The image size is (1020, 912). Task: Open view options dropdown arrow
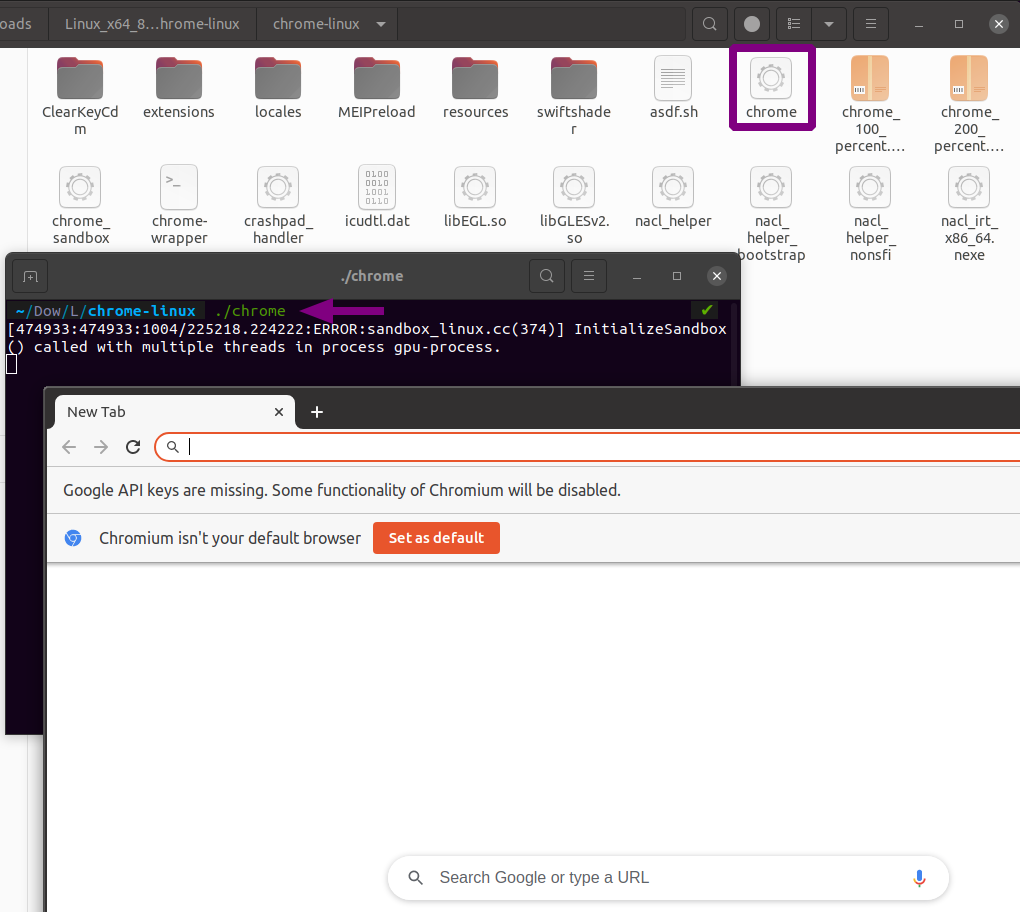828,24
